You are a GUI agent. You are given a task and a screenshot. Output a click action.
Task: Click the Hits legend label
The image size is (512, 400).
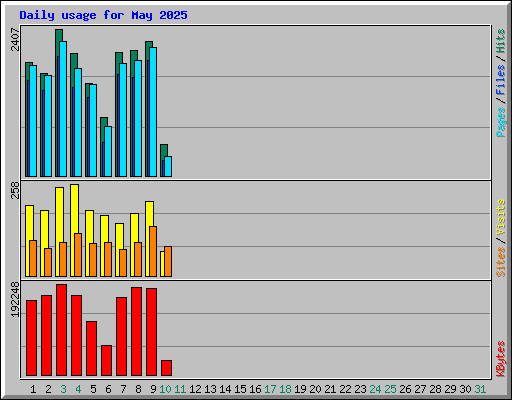[x=500, y=41]
